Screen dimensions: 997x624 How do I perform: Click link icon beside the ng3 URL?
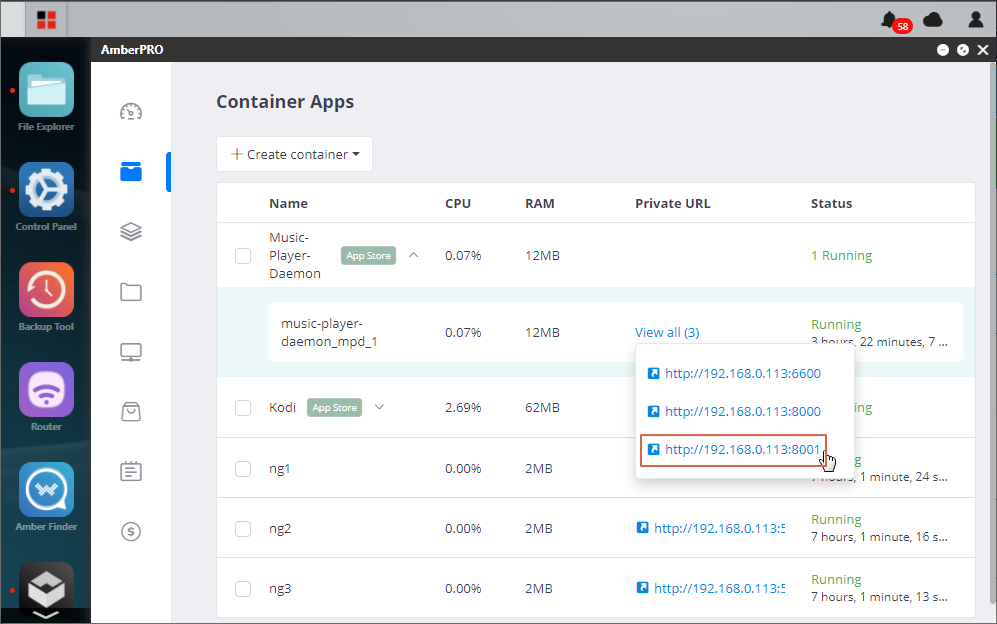(642, 587)
